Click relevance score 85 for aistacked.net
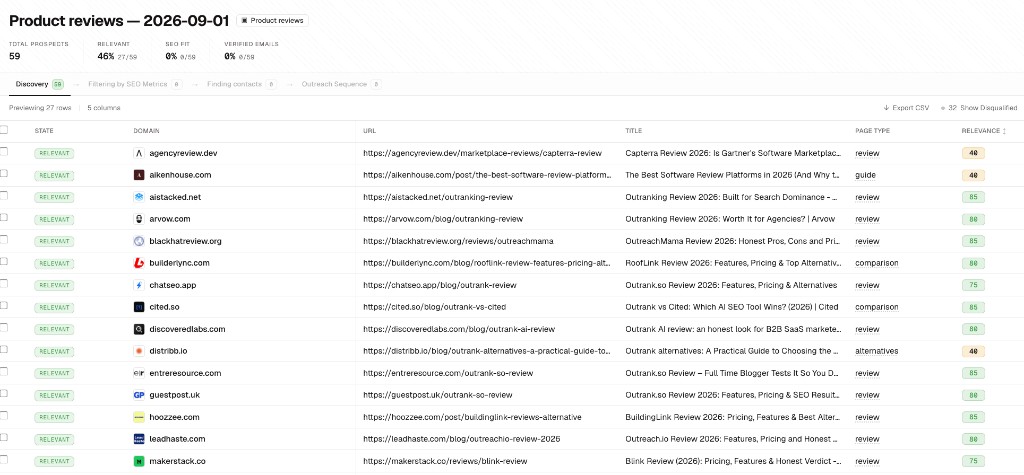 (x=973, y=197)
